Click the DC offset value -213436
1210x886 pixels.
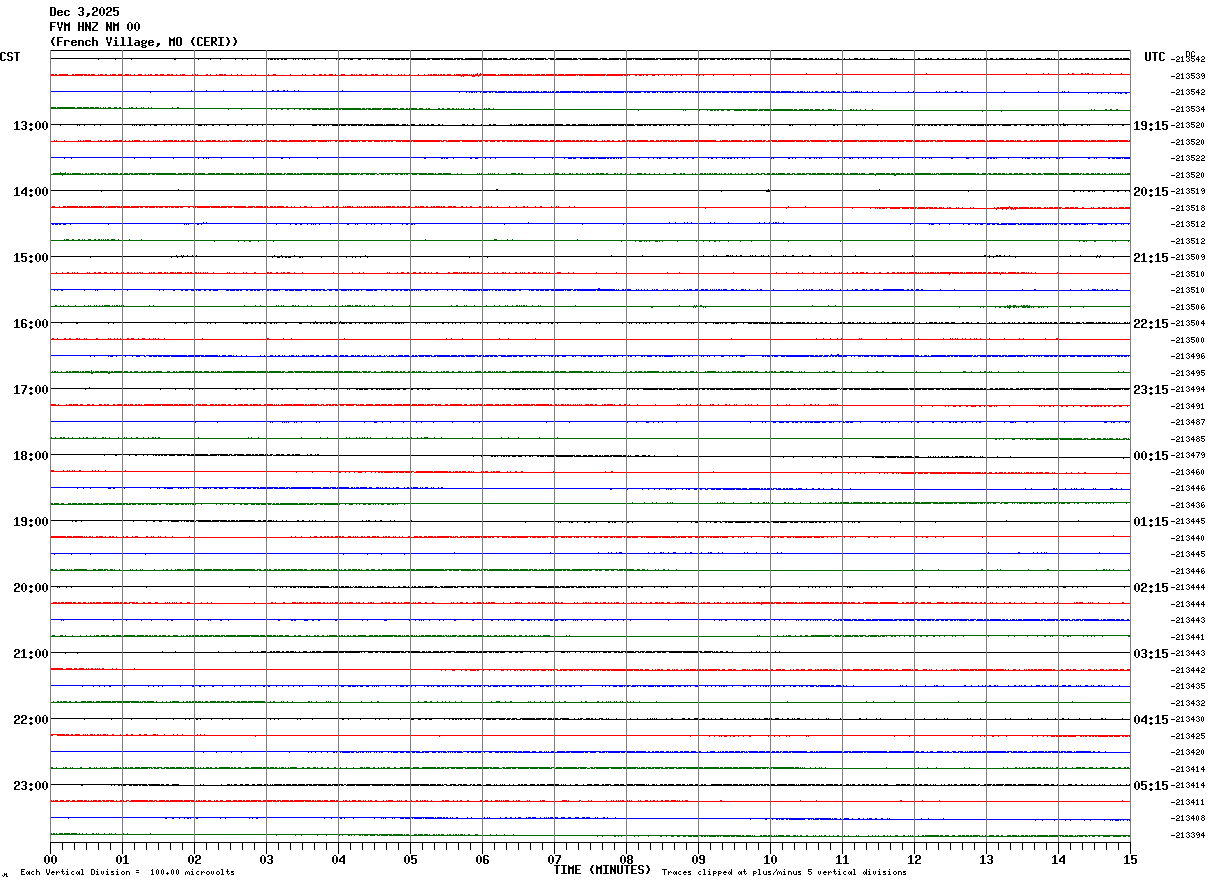click(x=1188, y=505)
